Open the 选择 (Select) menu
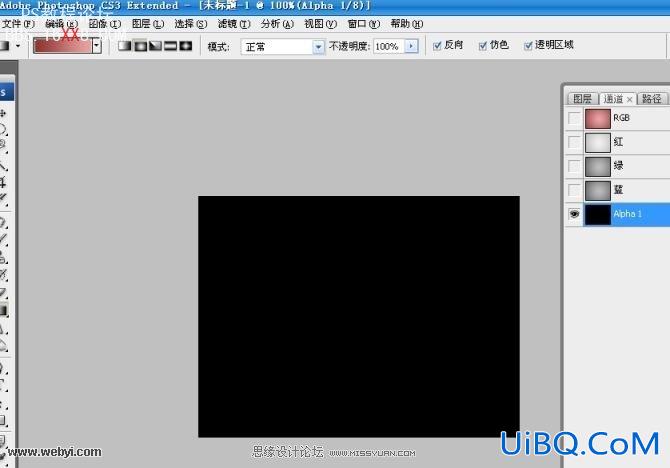 191,24
